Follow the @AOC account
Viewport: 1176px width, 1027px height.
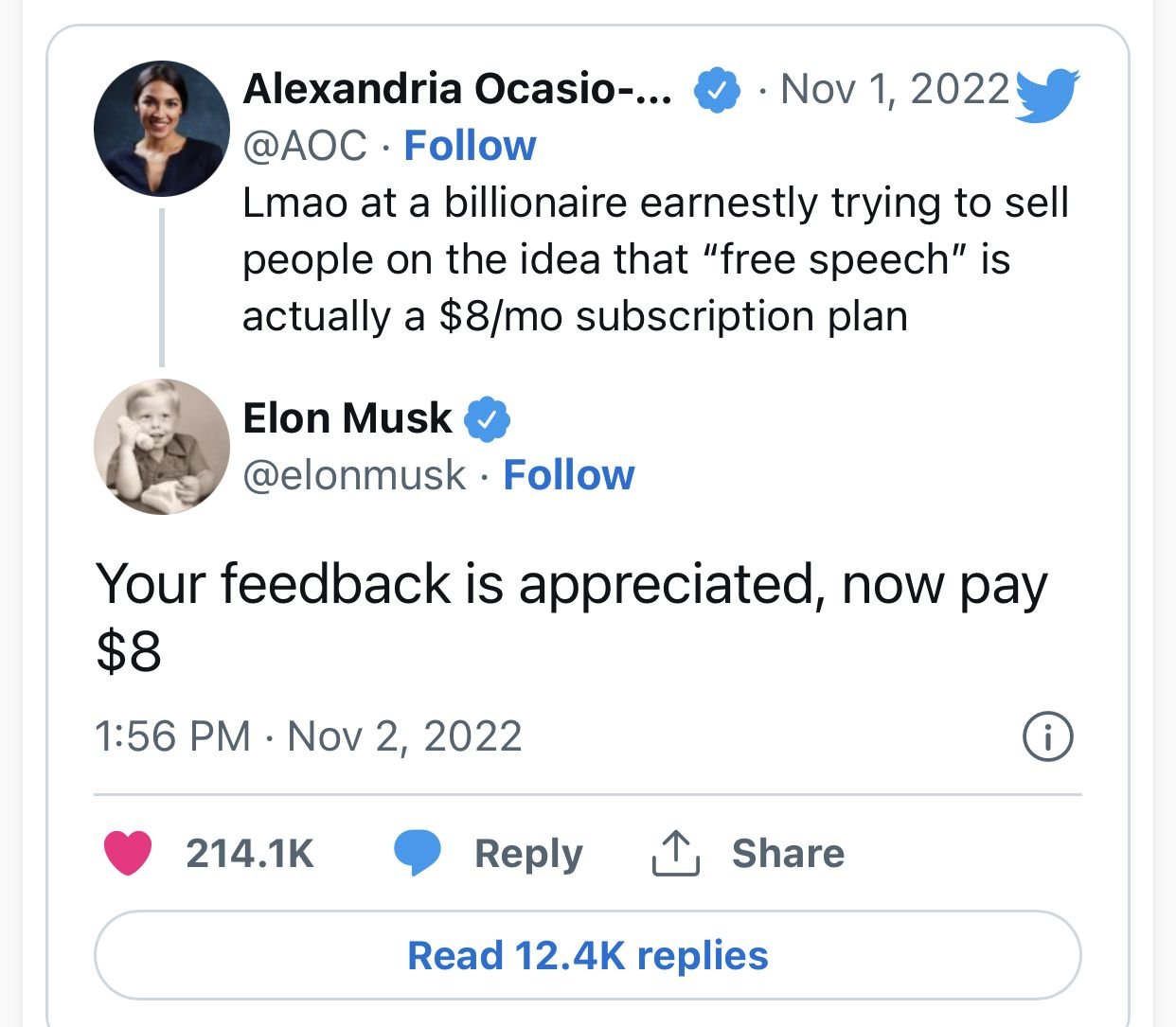tap(470, 146)
